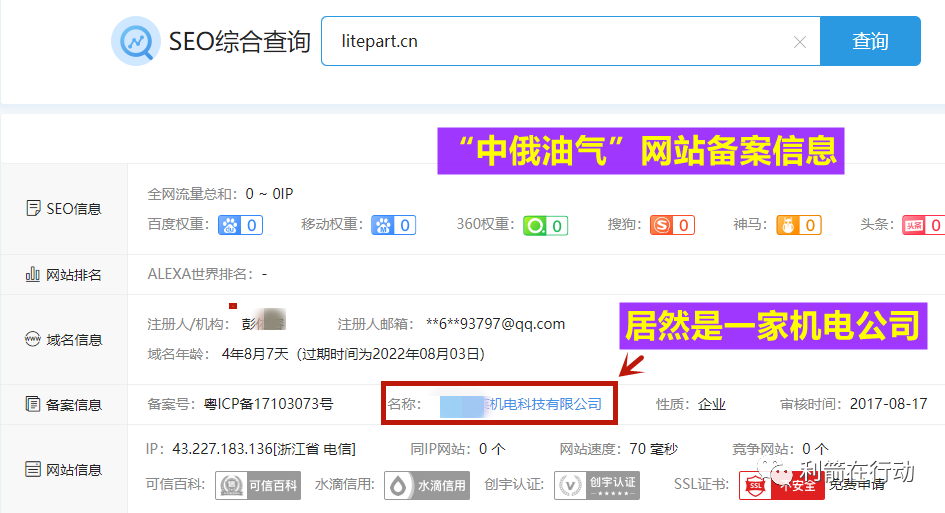Open the 域名信息 sidebar section
The height and width of the screenshot is (513, 945).
64,339
